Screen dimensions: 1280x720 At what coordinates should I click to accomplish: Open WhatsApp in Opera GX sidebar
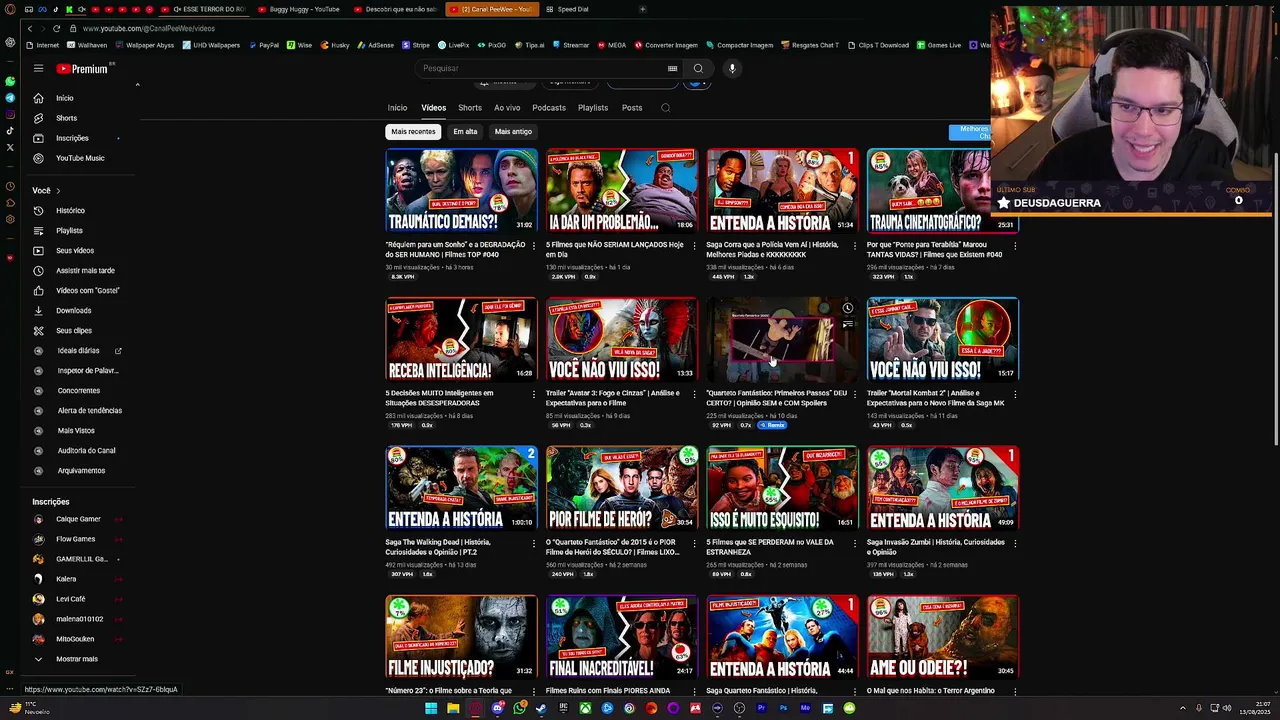[10, 81]
